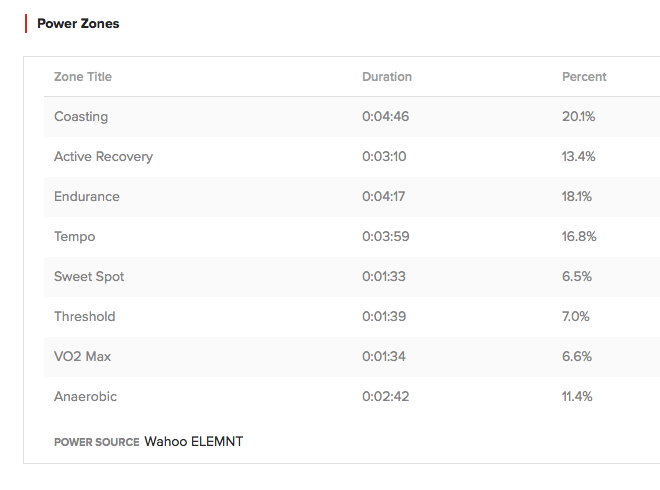Click Endurance duration 0:04:17
The height and width of the screenshot is (490, 660).
[384, 197]
